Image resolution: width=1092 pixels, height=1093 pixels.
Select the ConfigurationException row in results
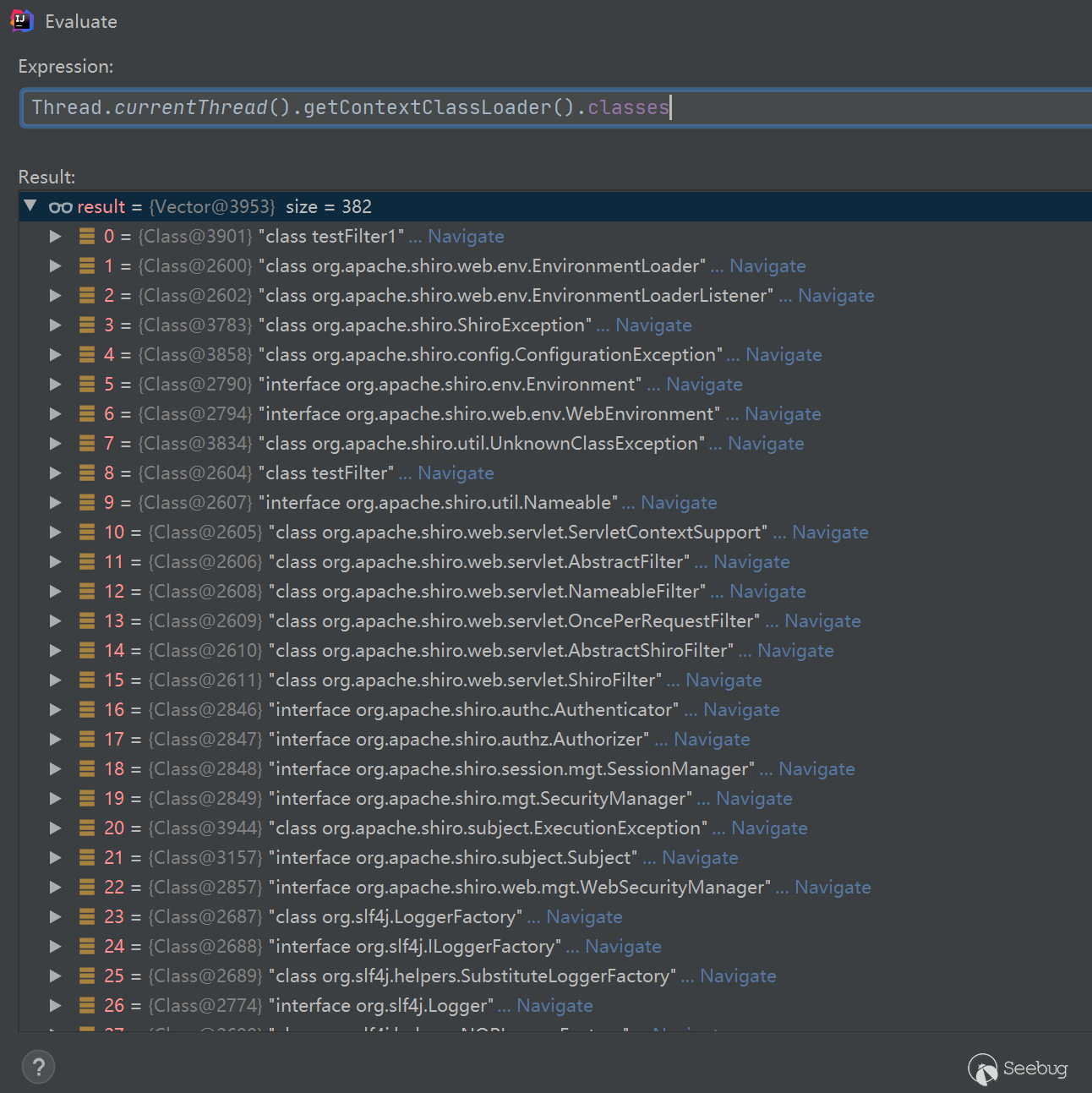[x=490, y=355]
